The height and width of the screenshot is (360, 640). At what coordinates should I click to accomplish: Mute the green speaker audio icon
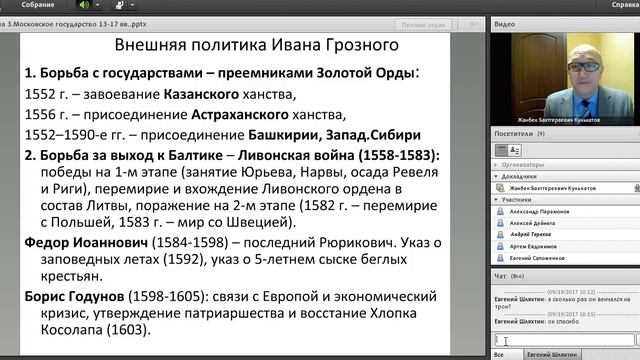point(84,5)
